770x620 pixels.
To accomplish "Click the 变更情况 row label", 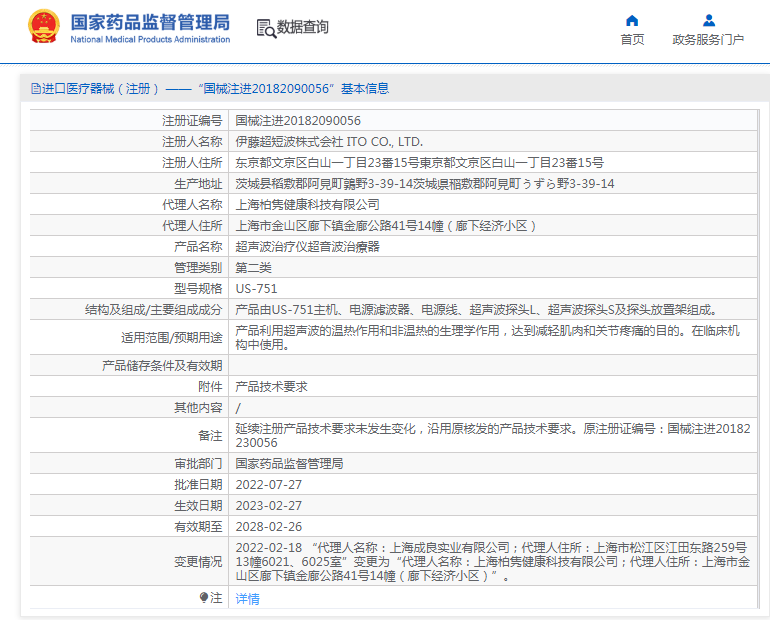I will pos(198,562).
